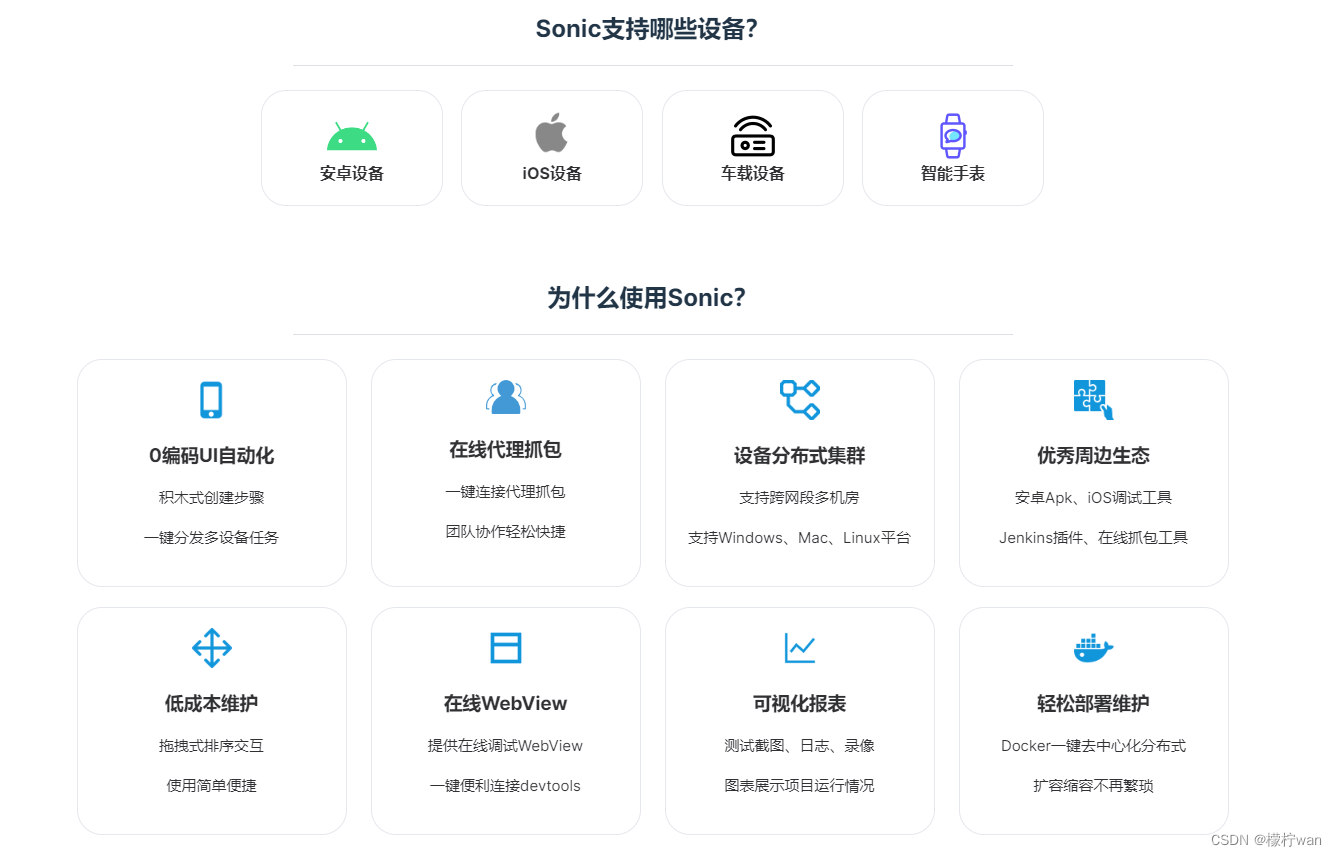
Task: Click the text 拖拽式排序交互
Action: (x=212, y=746)
